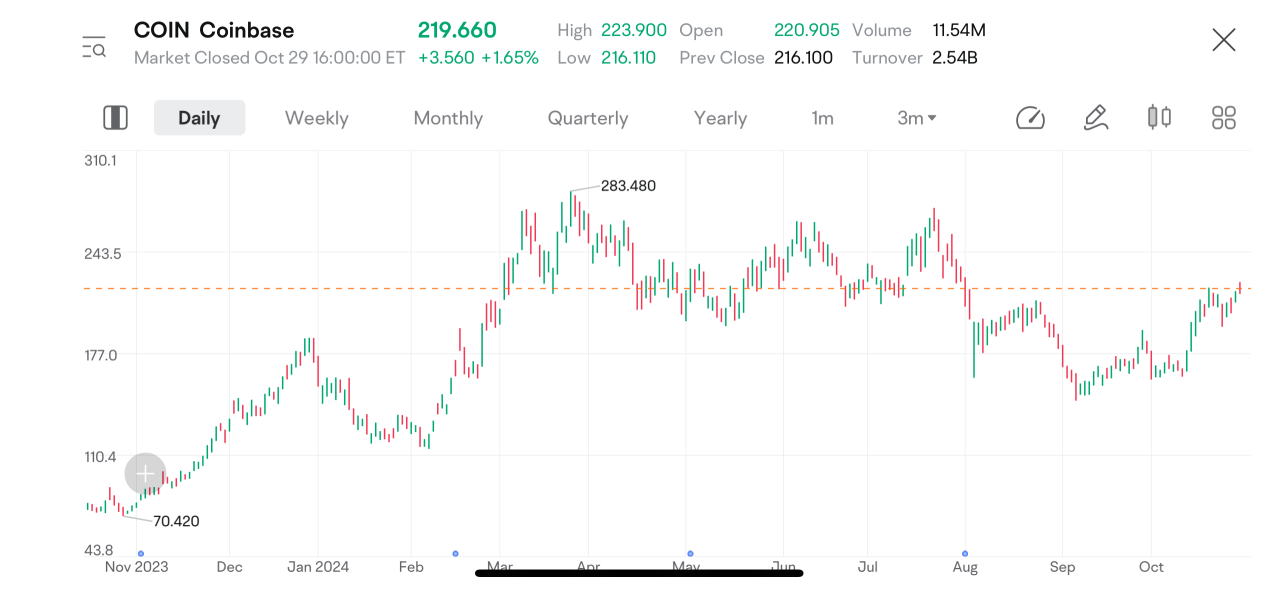Open the four-squares grid menu icon
The width and height of the screenshot is (1278, 589).
[x=1224, y=118]
